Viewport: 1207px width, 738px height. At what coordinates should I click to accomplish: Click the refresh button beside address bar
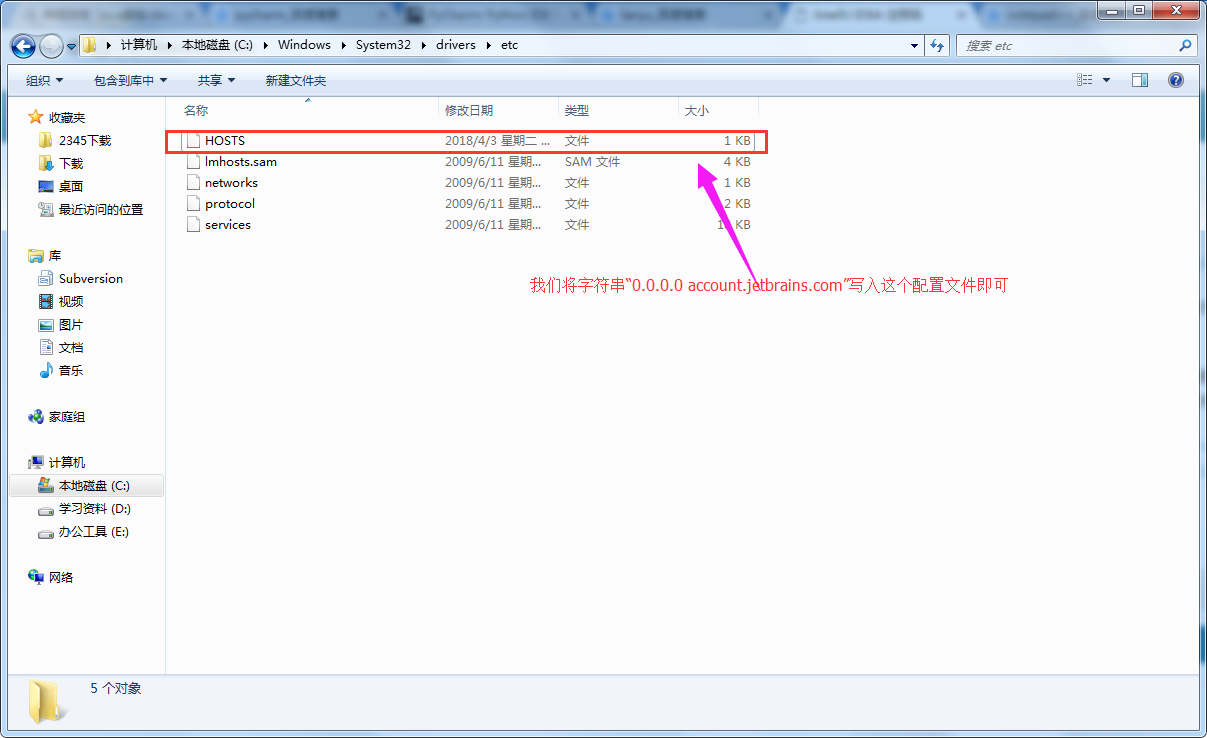[x=937, y=46]
